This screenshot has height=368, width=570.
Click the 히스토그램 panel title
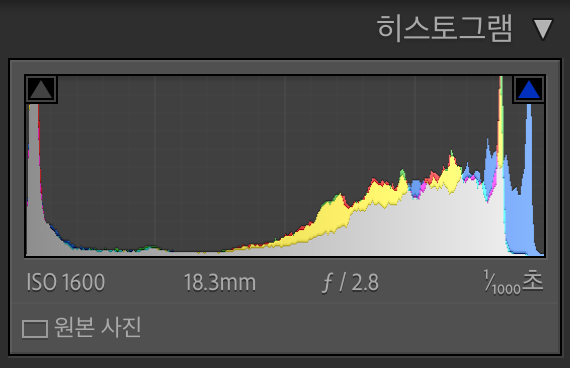pyautogui.click(x=445, y=28)
